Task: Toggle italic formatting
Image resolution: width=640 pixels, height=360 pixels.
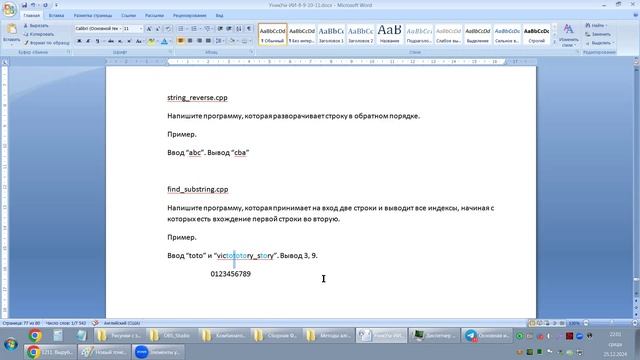Action: tap(88, 41)
